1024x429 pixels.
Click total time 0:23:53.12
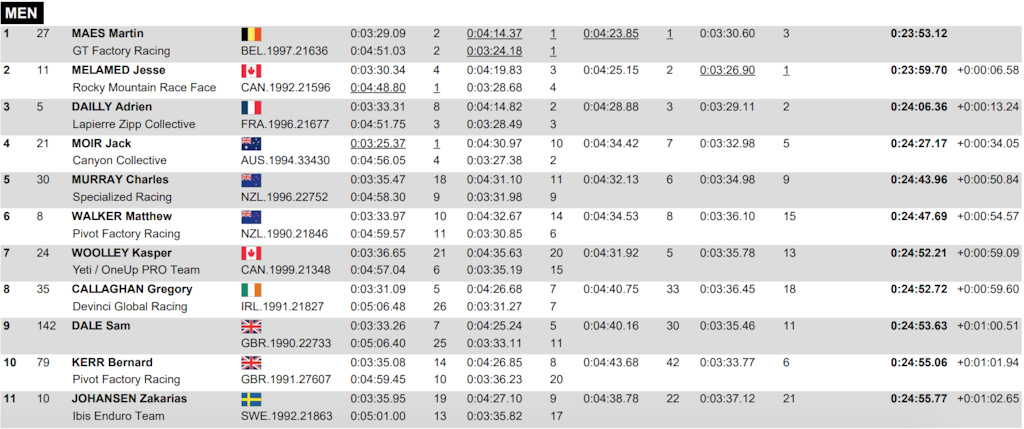(919, 33)
